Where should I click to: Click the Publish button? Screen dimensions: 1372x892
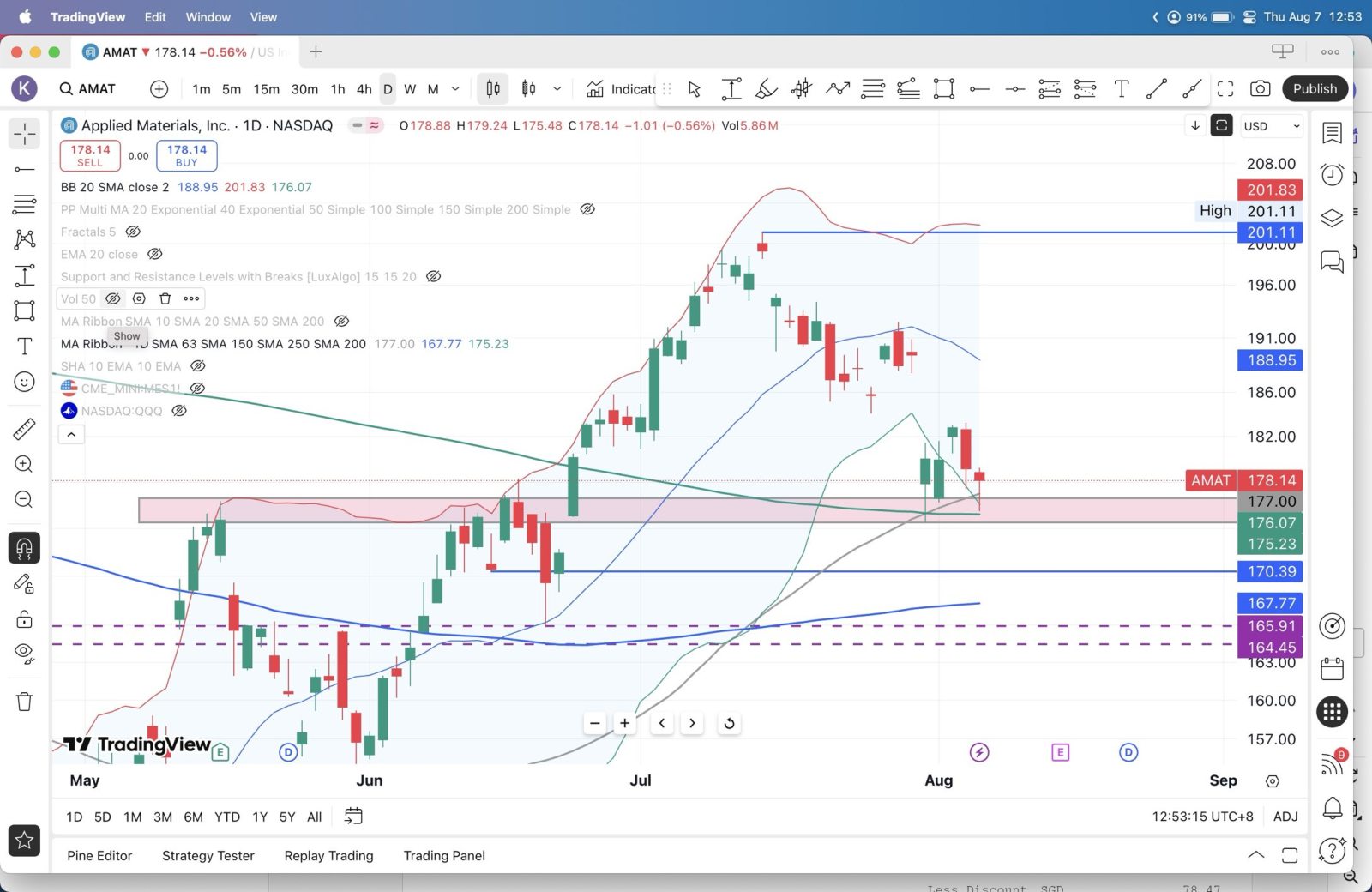pyautogui.click(x=1315, y=89)
